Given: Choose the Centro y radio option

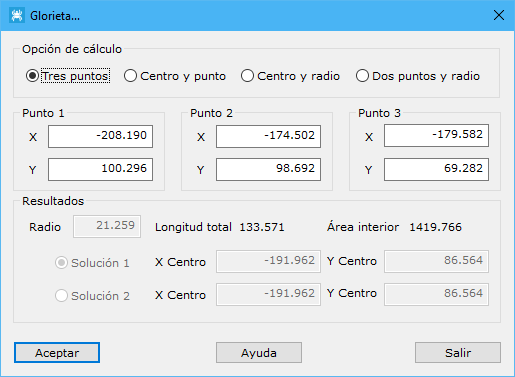Looking at the screenshot, I should tap(290, 76).
